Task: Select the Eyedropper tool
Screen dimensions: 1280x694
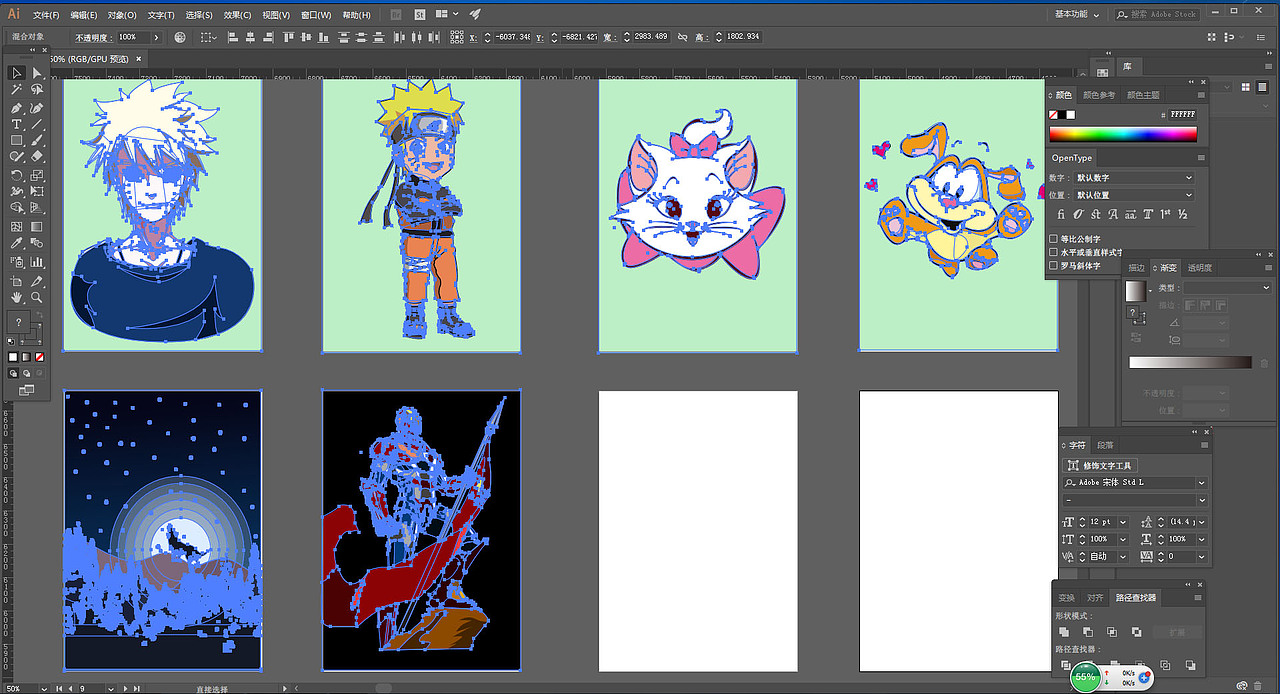Action: (x=16, y=244)
